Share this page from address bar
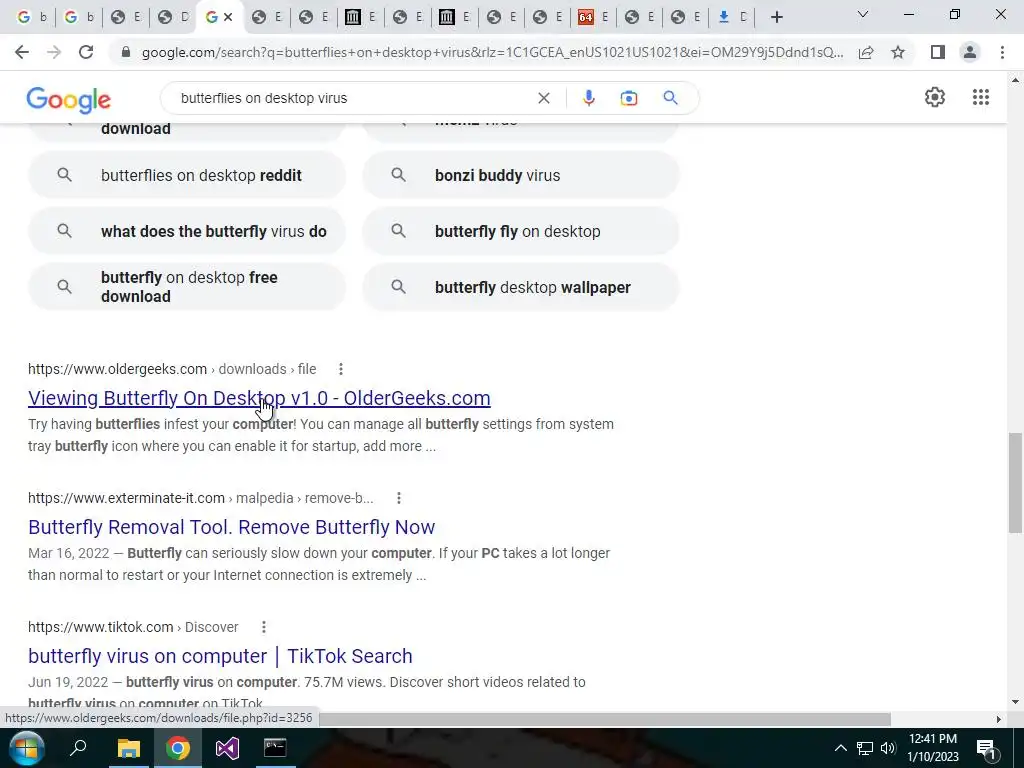 click(866, 52)
